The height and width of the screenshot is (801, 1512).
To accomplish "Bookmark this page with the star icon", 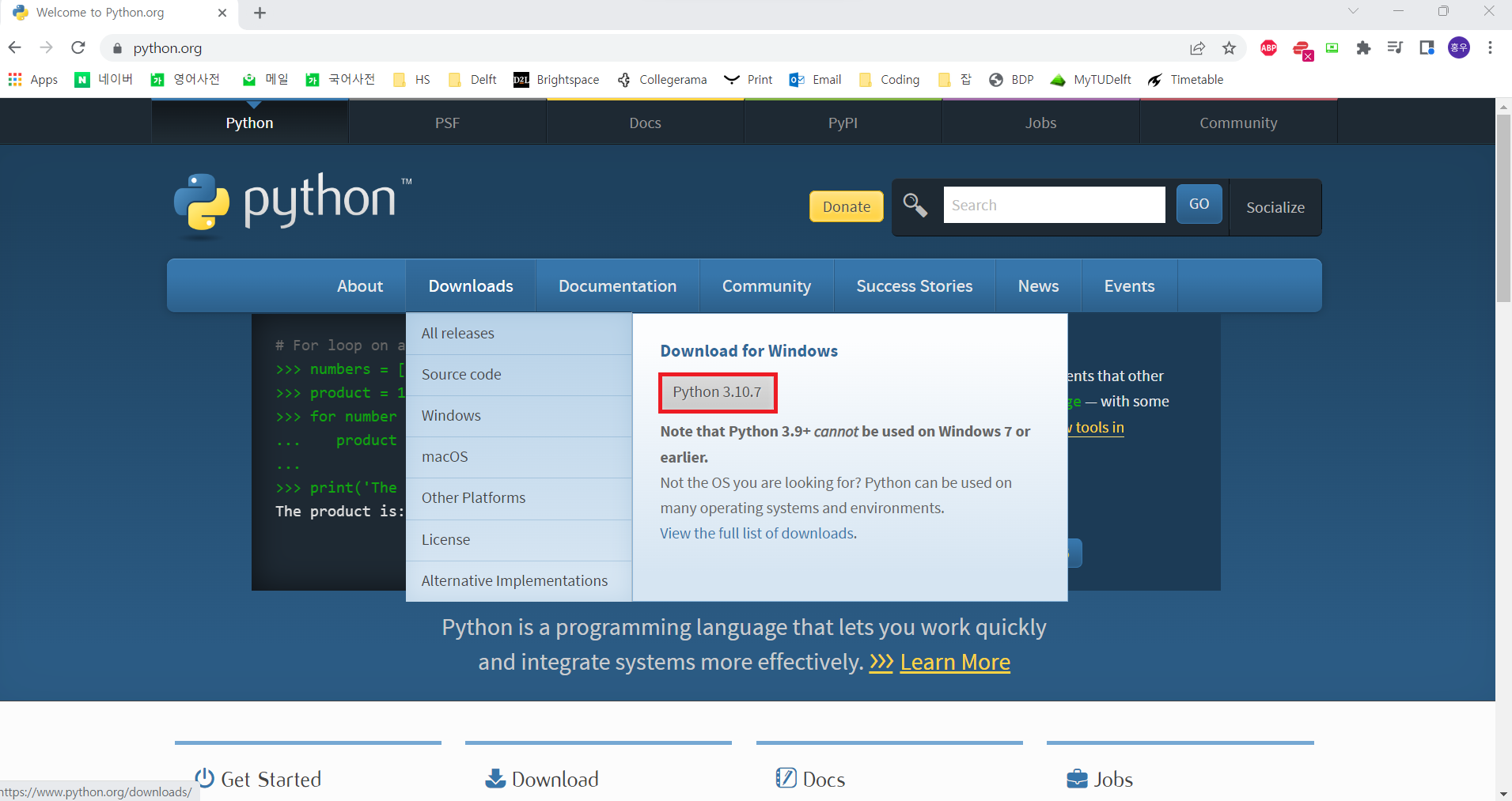I will tap(1229, 48).
